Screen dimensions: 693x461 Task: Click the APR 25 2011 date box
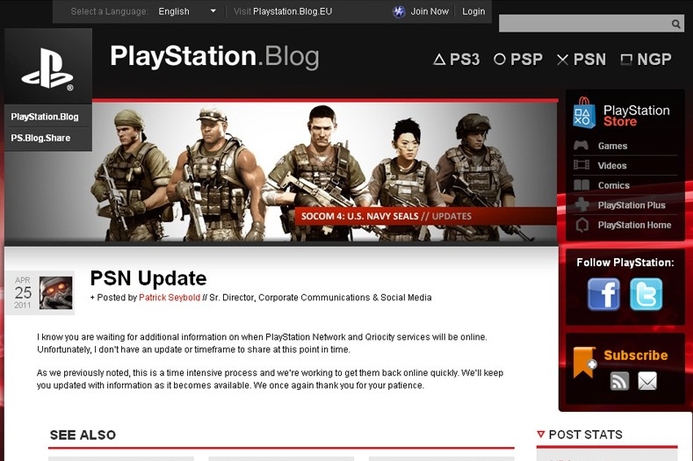(x=23, y=293)
